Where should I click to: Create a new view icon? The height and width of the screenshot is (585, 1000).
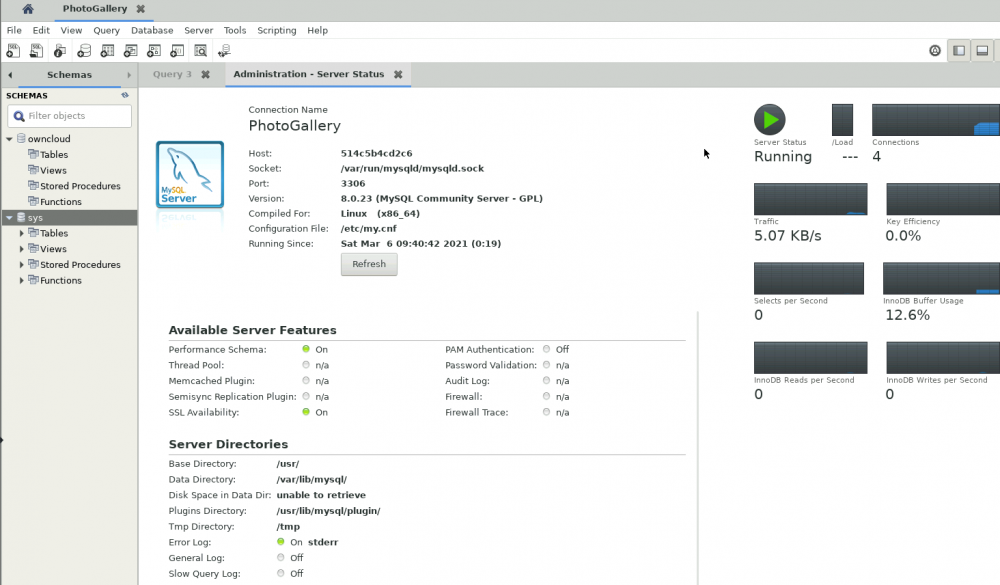[131, 50]
